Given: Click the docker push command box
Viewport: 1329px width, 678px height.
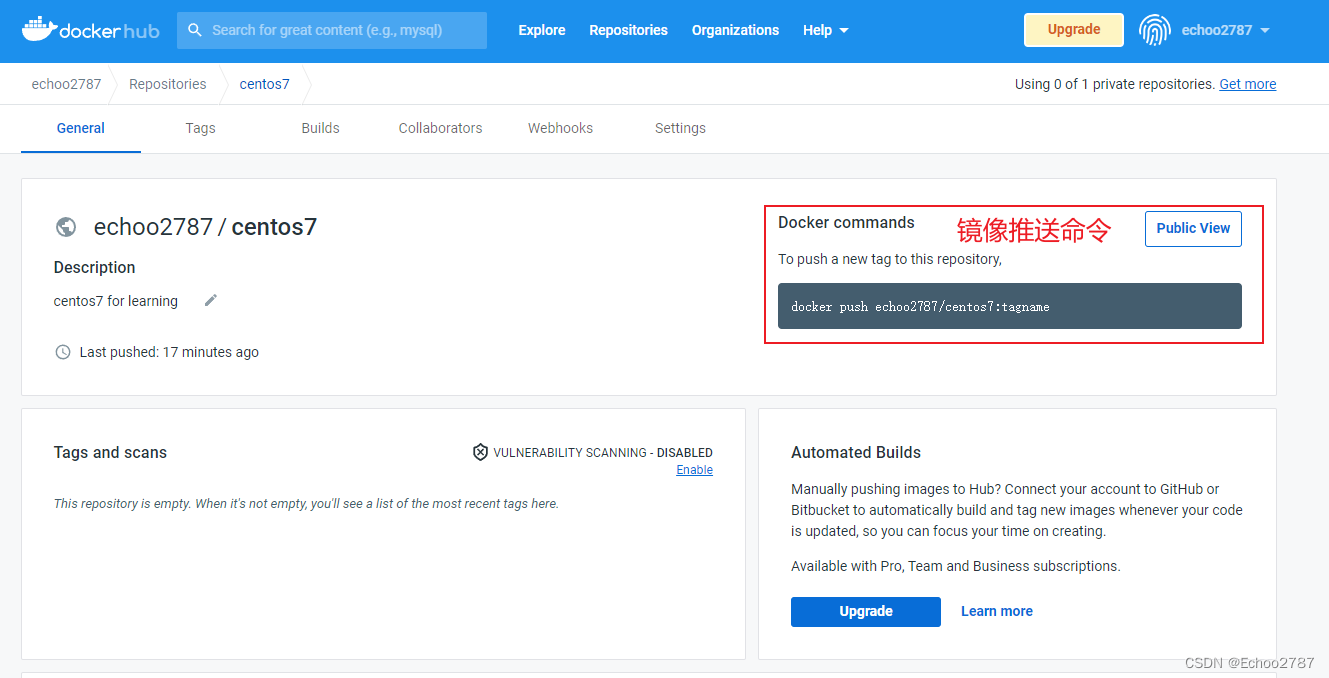Looking at the screenshot, I should 1010,306.
